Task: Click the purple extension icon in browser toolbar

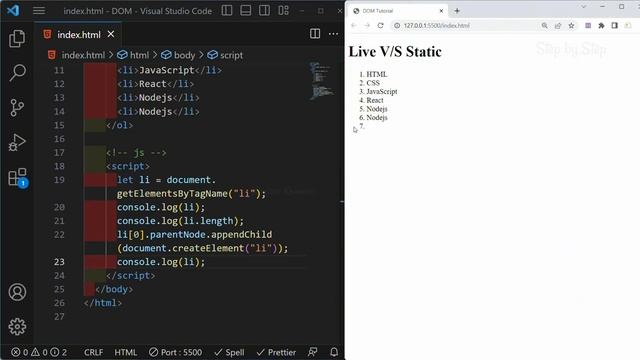Action: 588,25
